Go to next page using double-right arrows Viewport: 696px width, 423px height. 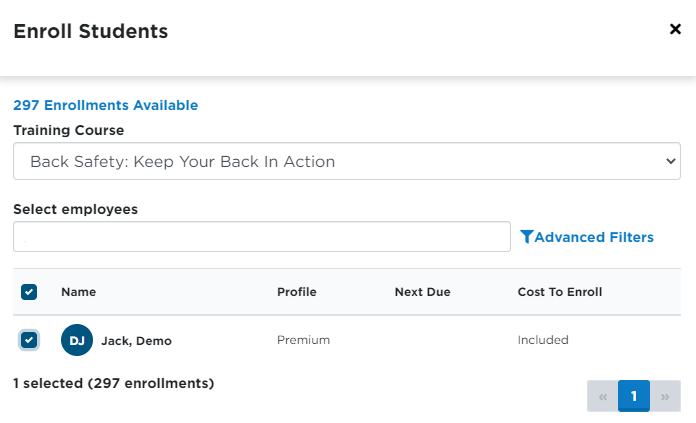tap(665, 396)
